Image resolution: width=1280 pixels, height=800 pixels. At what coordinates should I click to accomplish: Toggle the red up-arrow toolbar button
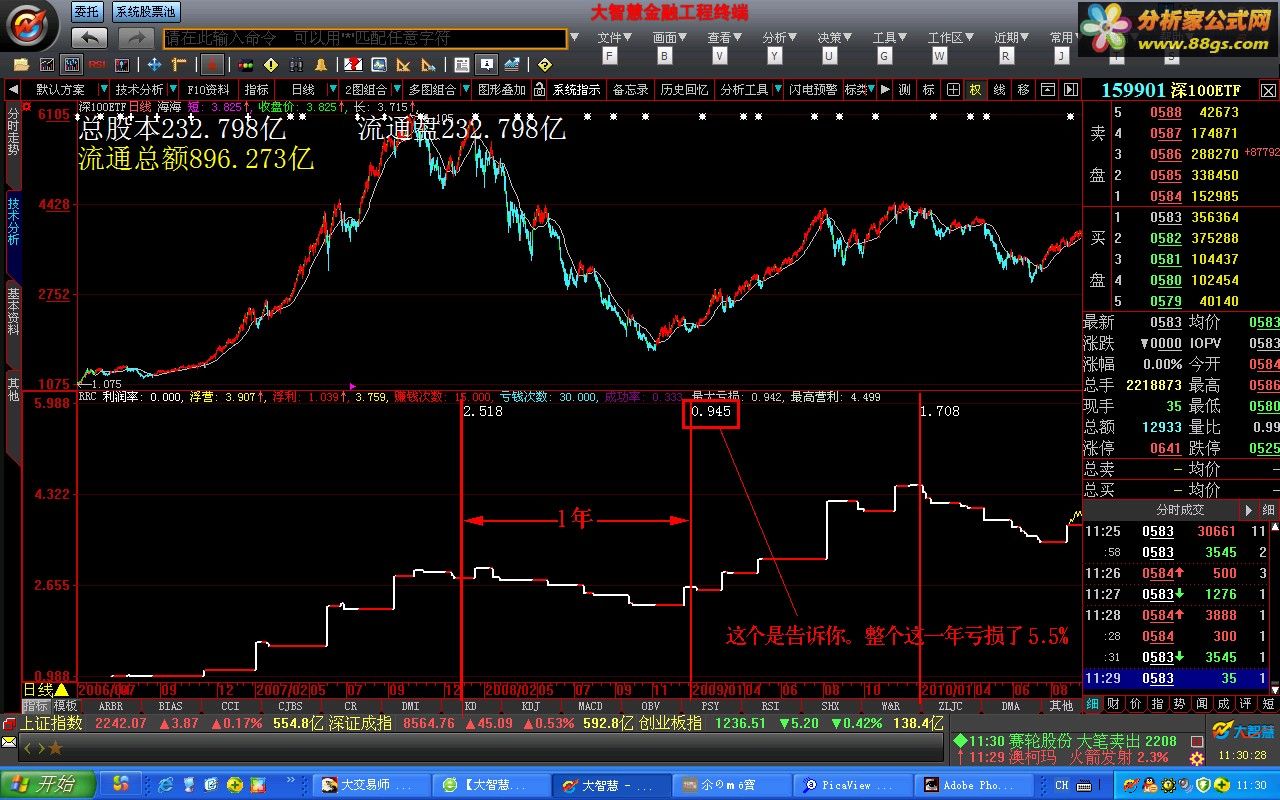(212, 65)
